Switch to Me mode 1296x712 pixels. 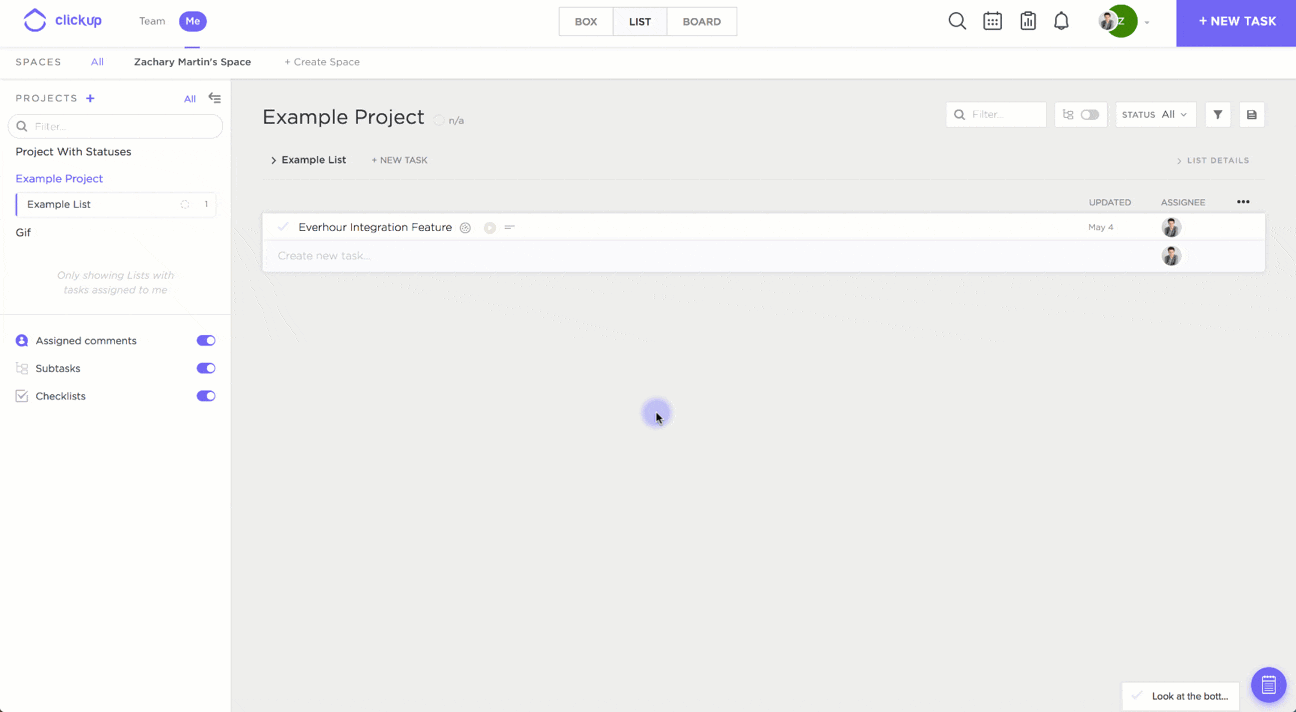[x=193, y=21]
